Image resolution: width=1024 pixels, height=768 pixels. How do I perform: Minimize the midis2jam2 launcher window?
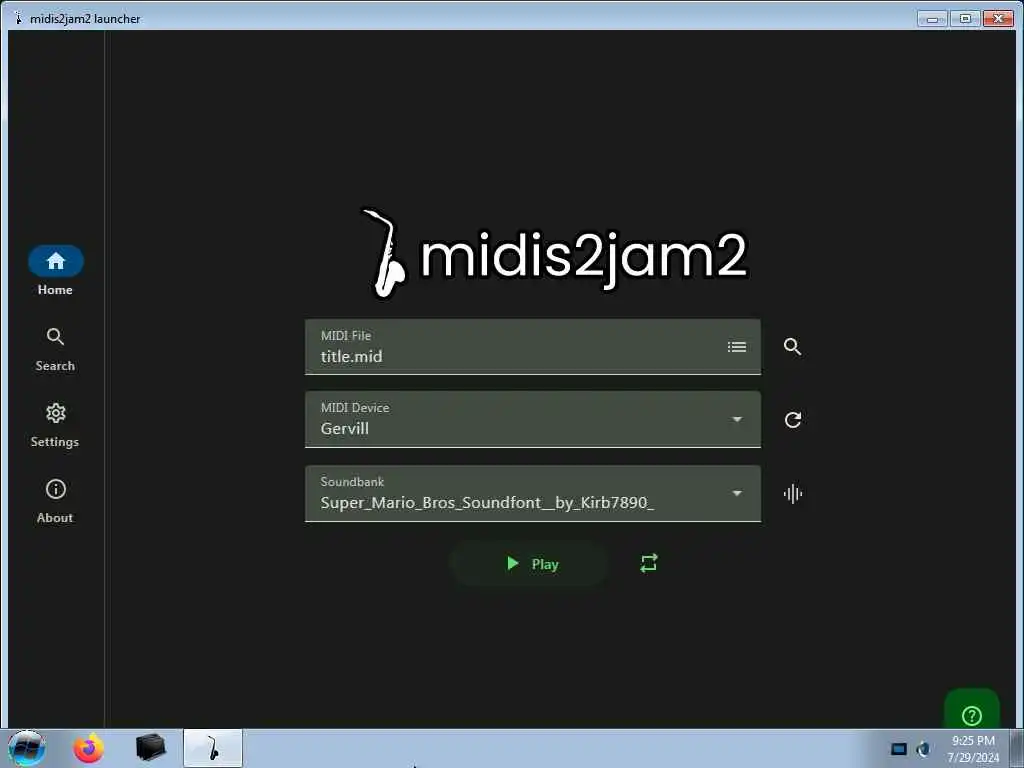[x=932, y=19]
